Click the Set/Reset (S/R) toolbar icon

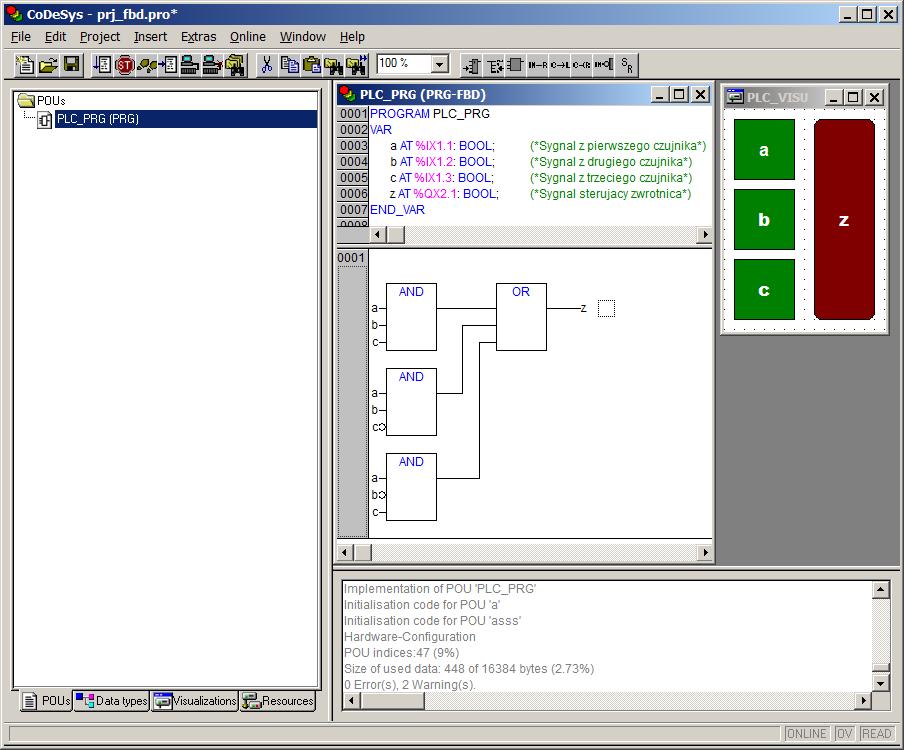click(x=627, y=66)
